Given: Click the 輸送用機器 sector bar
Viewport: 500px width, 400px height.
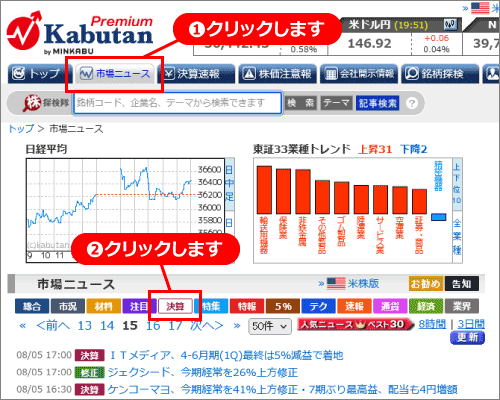Looking at the screenshot, I should pos(264,189).
